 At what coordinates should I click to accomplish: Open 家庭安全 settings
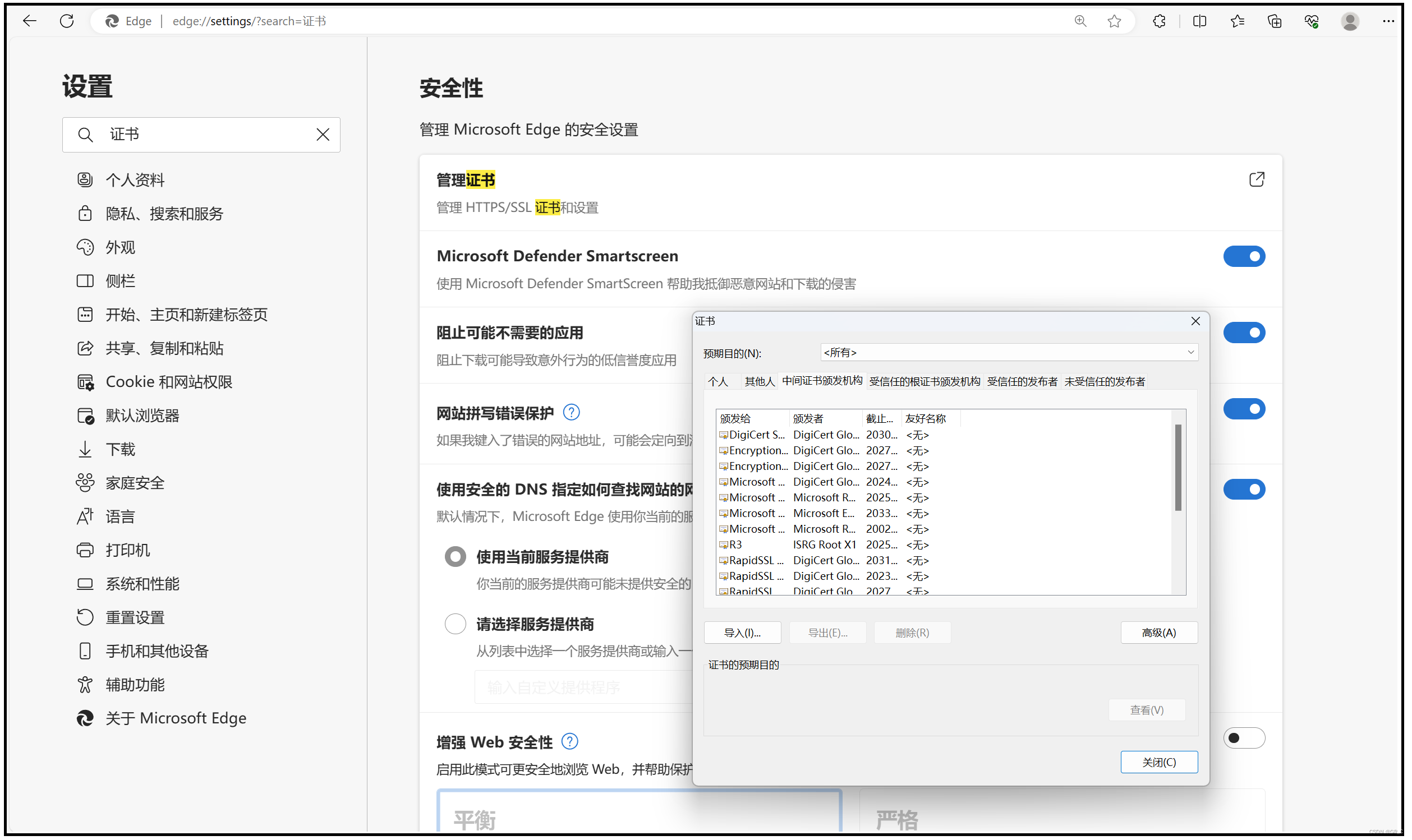tap(121, 483)
